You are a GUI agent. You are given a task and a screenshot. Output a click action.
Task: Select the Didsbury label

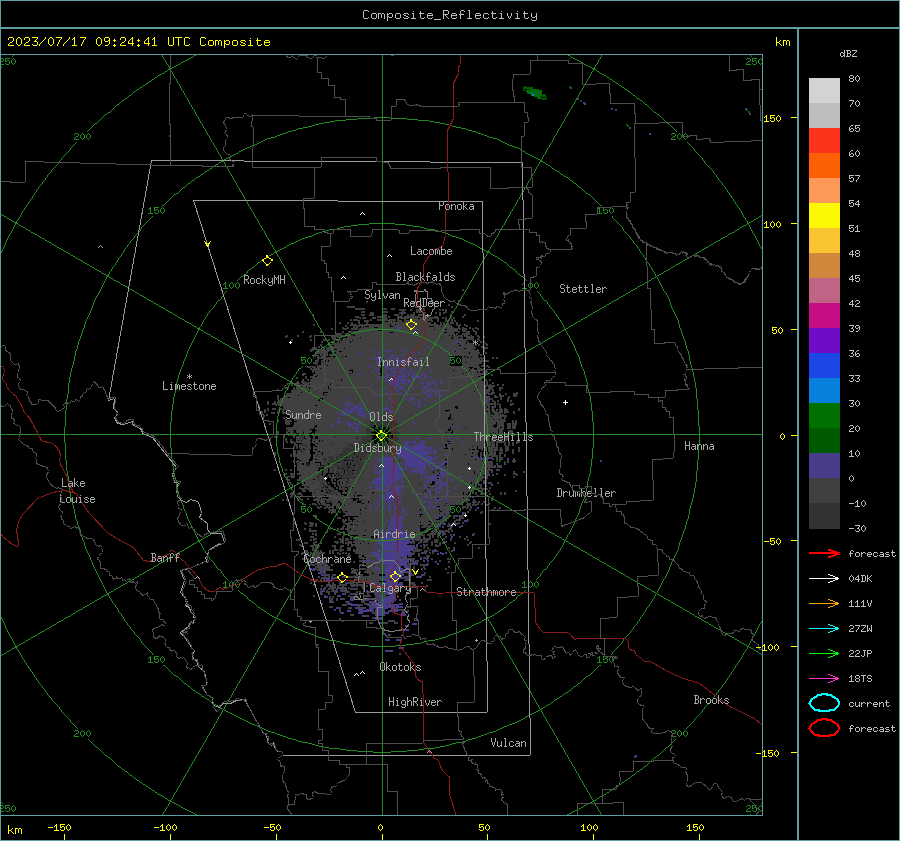(377, 448)
